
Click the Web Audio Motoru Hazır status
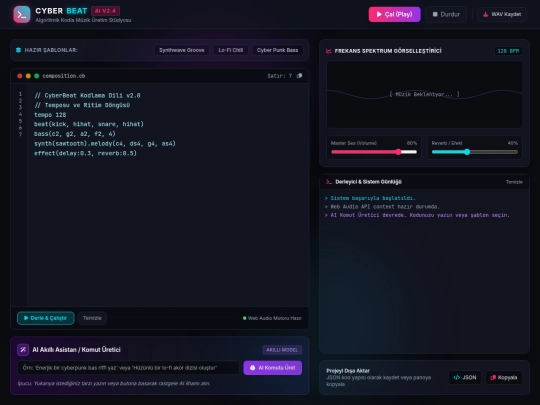coord(272,318)
